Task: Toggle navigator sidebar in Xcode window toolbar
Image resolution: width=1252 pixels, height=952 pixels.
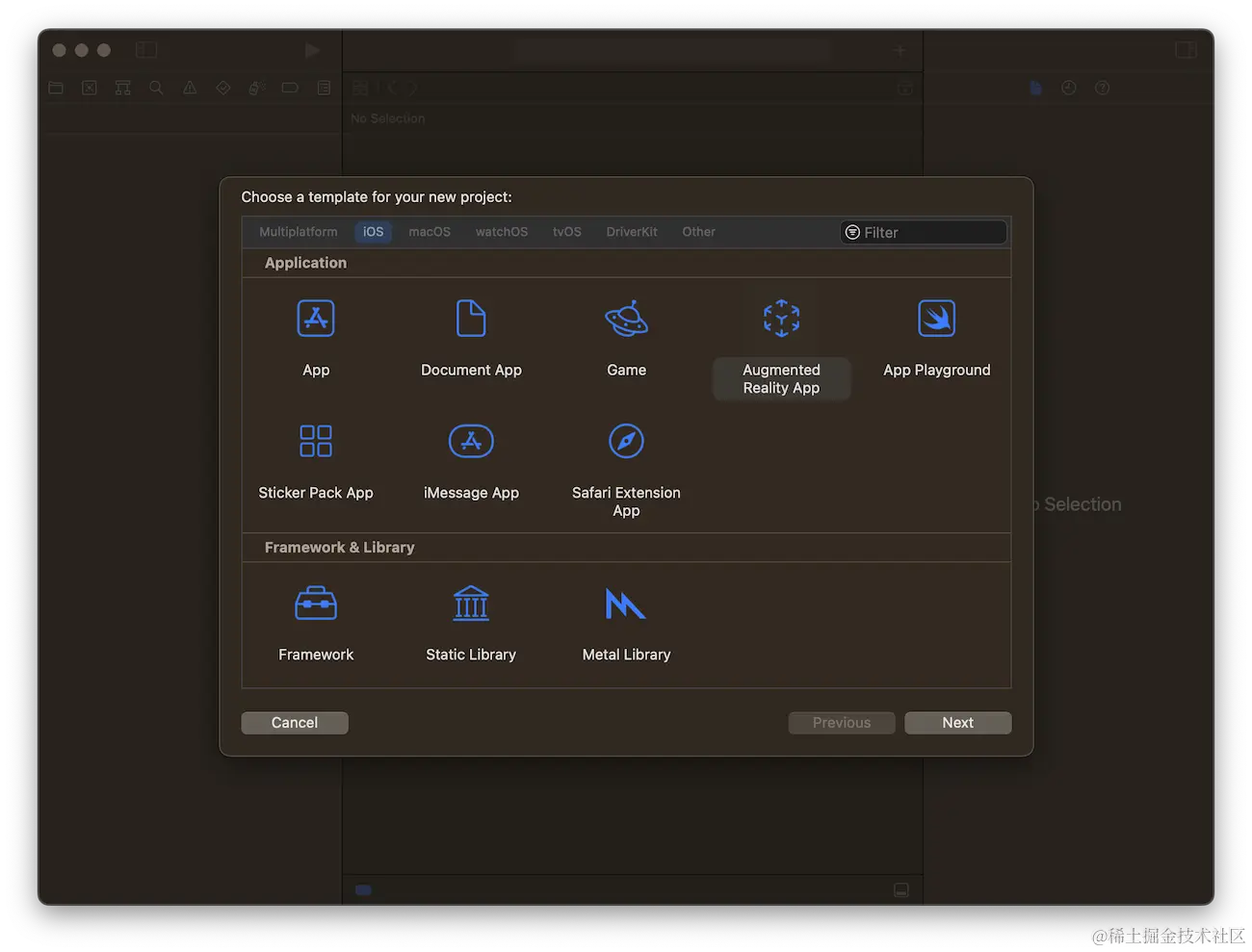Action: pyautogui.click(x=146, y=50)
